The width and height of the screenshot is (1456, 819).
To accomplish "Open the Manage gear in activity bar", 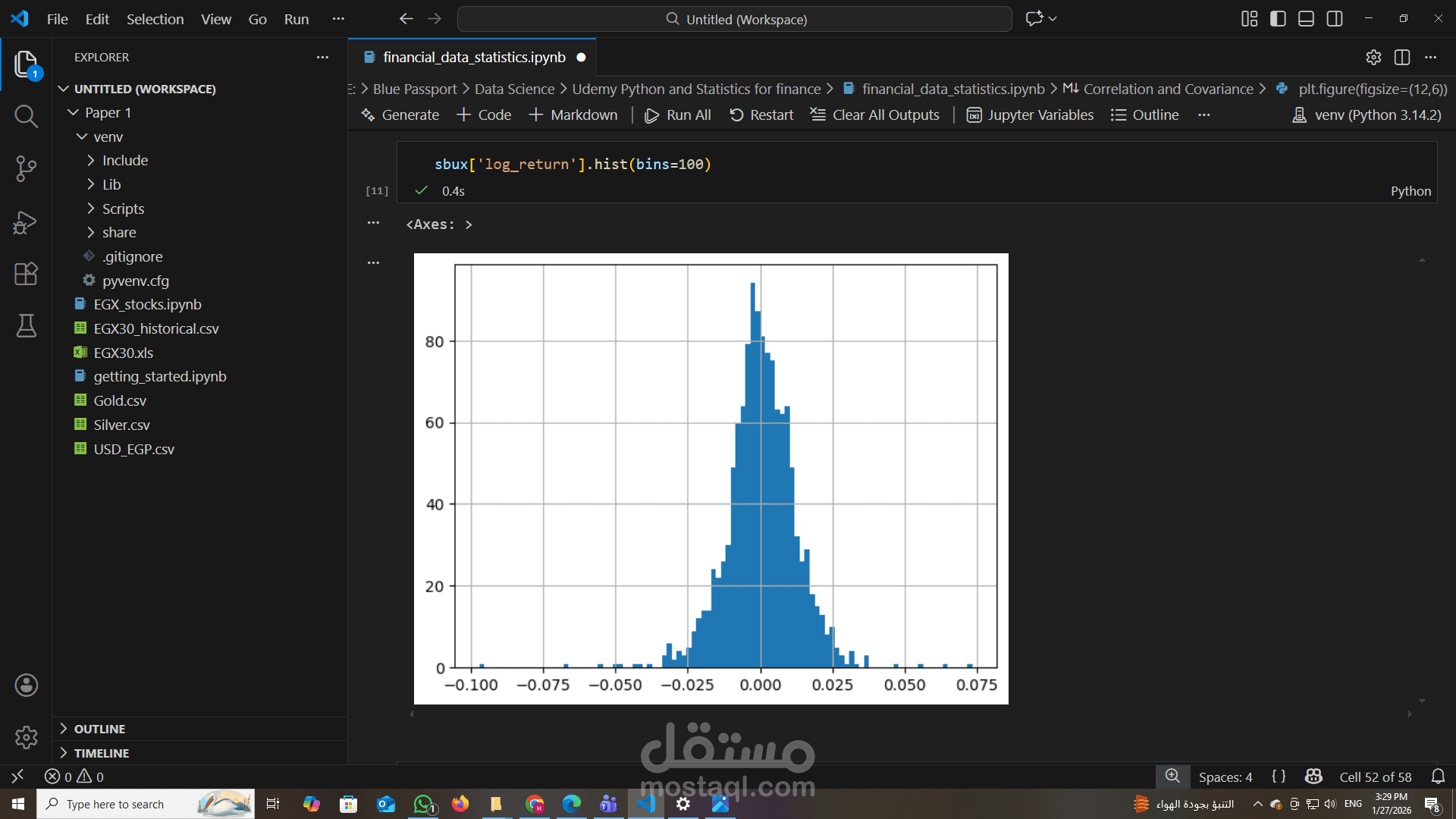I will [26, 737].
